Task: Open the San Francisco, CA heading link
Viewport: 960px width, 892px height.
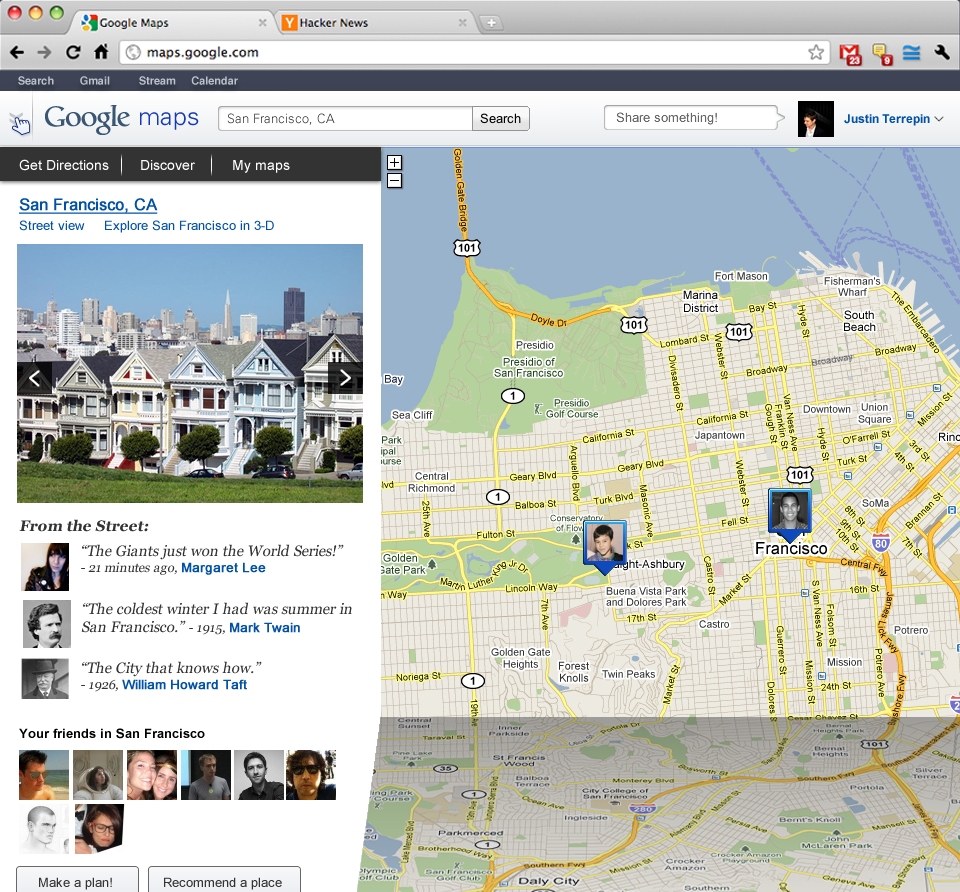Action: (88, 204)
